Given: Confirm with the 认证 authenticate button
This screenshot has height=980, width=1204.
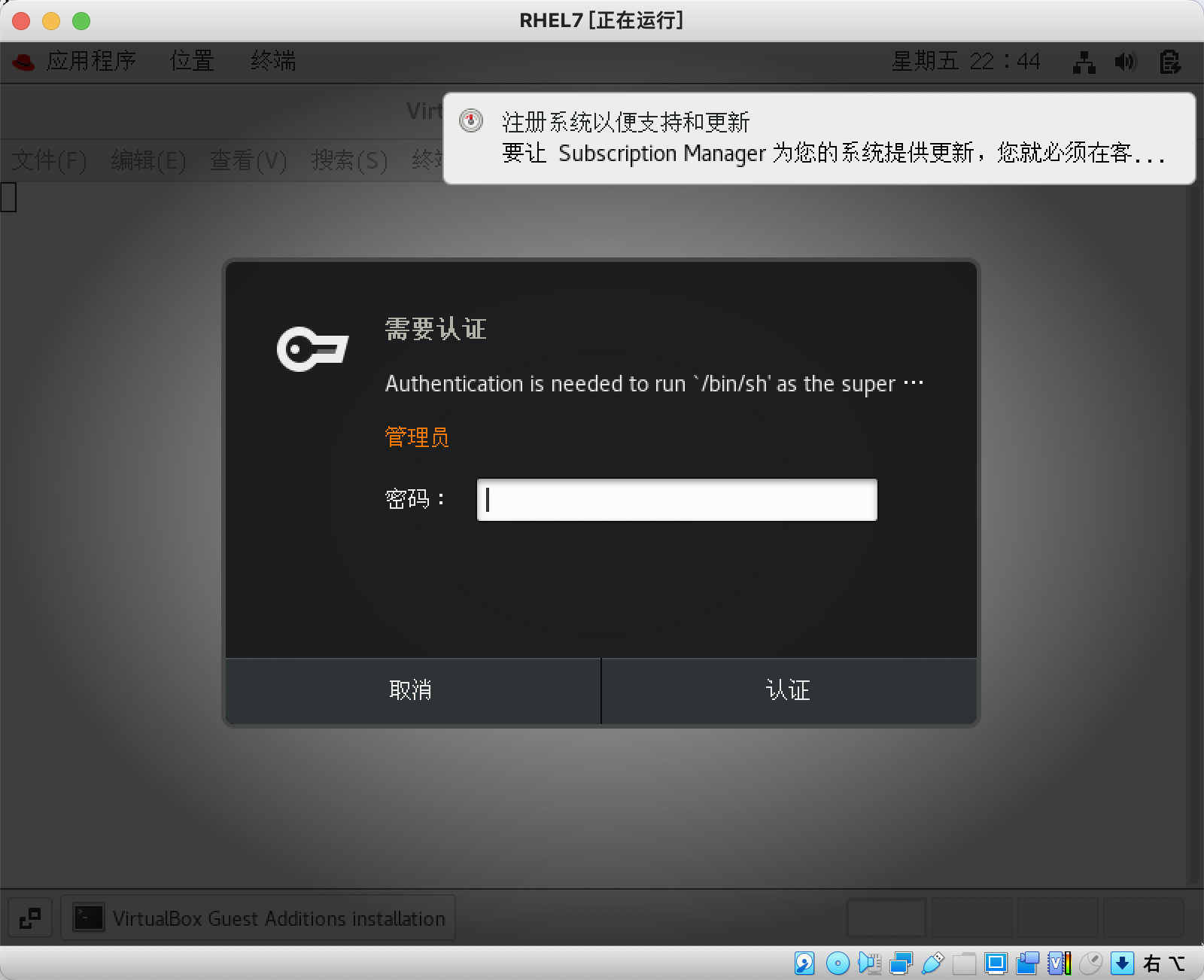Looking at the screenshot, I should (x=789, y=691).
